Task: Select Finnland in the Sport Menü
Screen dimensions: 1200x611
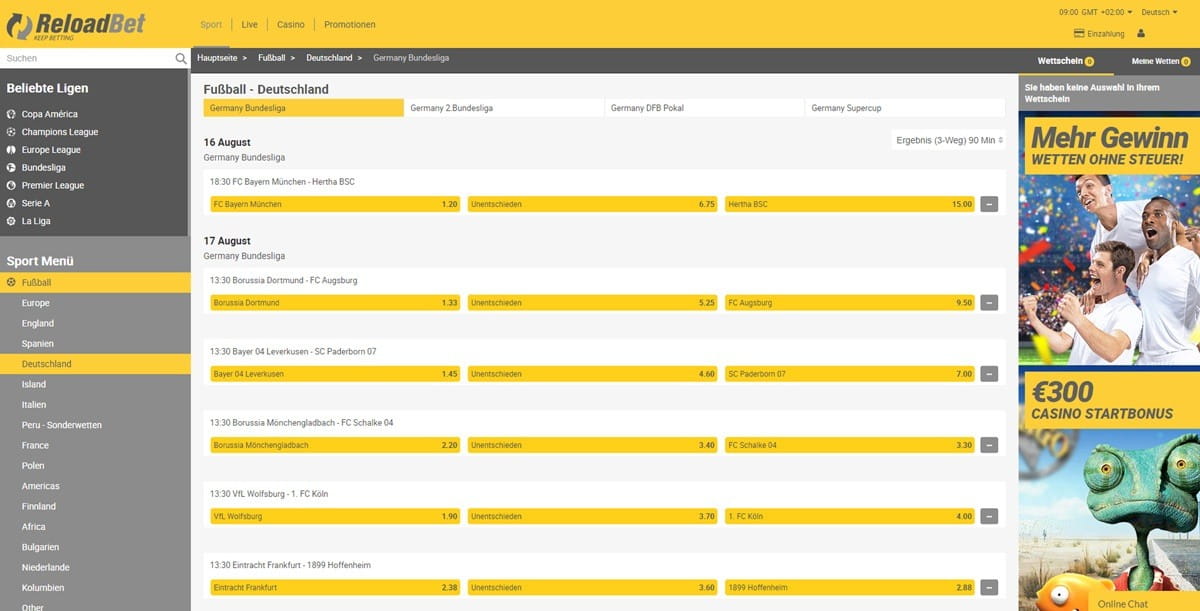Action: point(95,506)
